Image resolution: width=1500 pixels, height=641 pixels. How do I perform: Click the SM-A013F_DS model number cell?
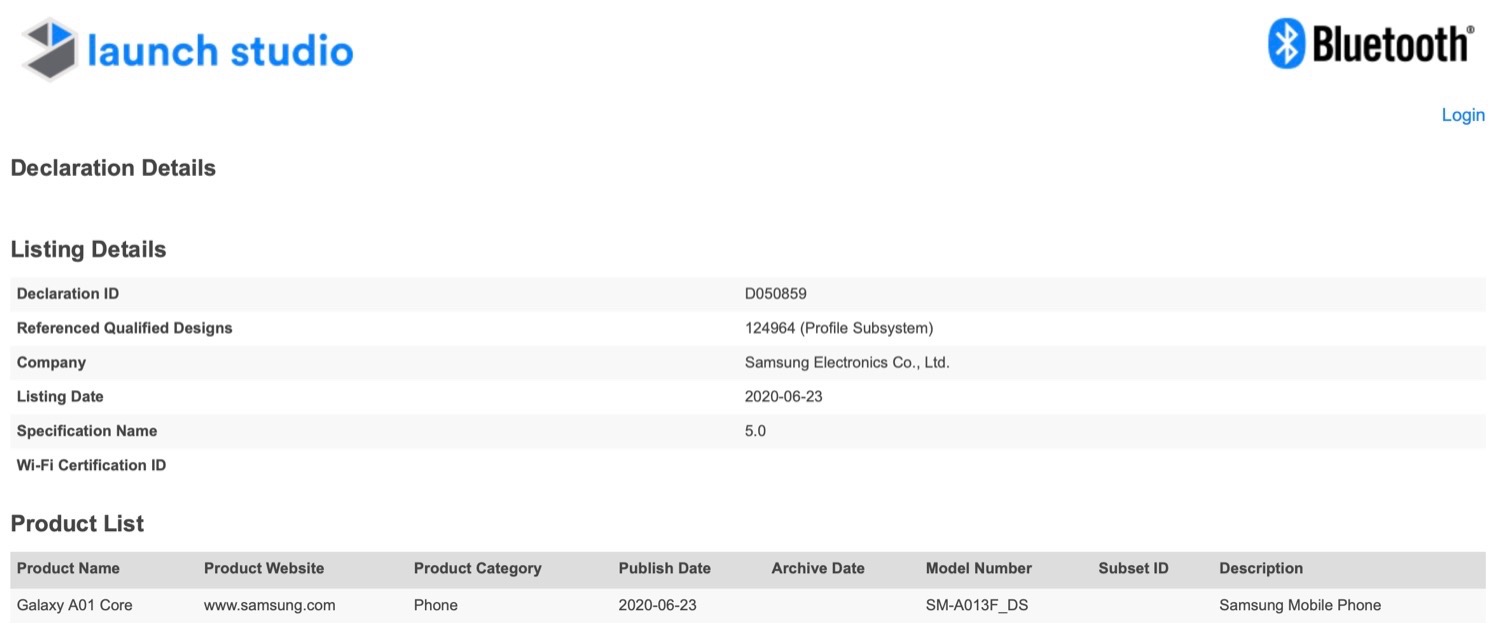(976, 605)
